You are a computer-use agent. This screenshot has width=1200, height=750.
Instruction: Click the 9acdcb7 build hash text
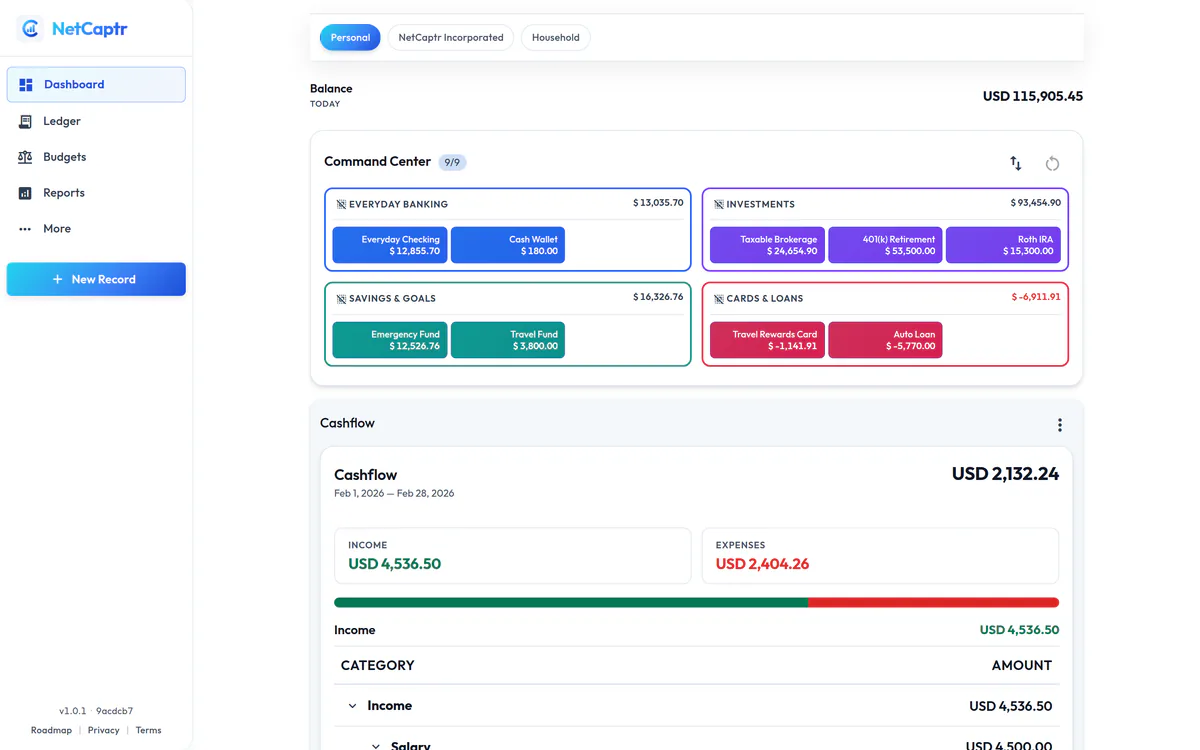(x=114, y=711)
